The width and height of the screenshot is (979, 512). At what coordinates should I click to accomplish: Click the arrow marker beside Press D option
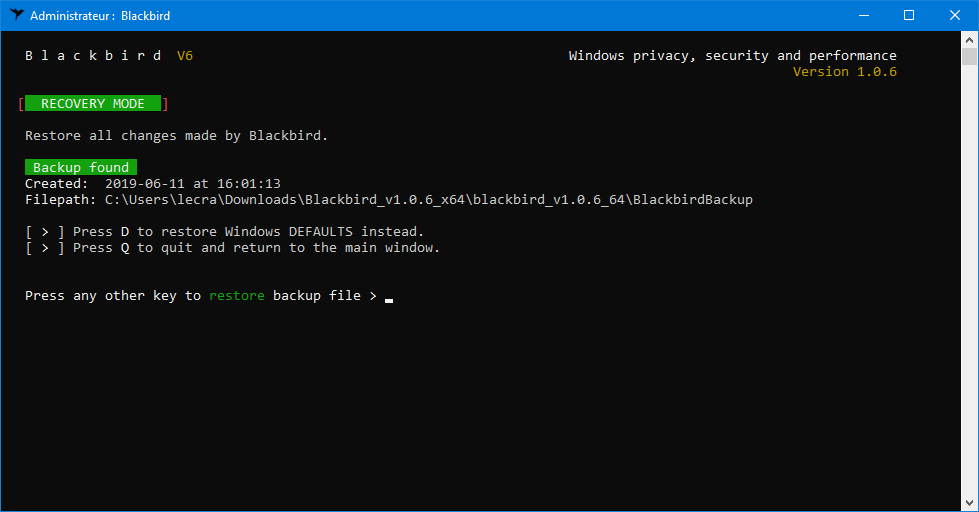point(45,232)
